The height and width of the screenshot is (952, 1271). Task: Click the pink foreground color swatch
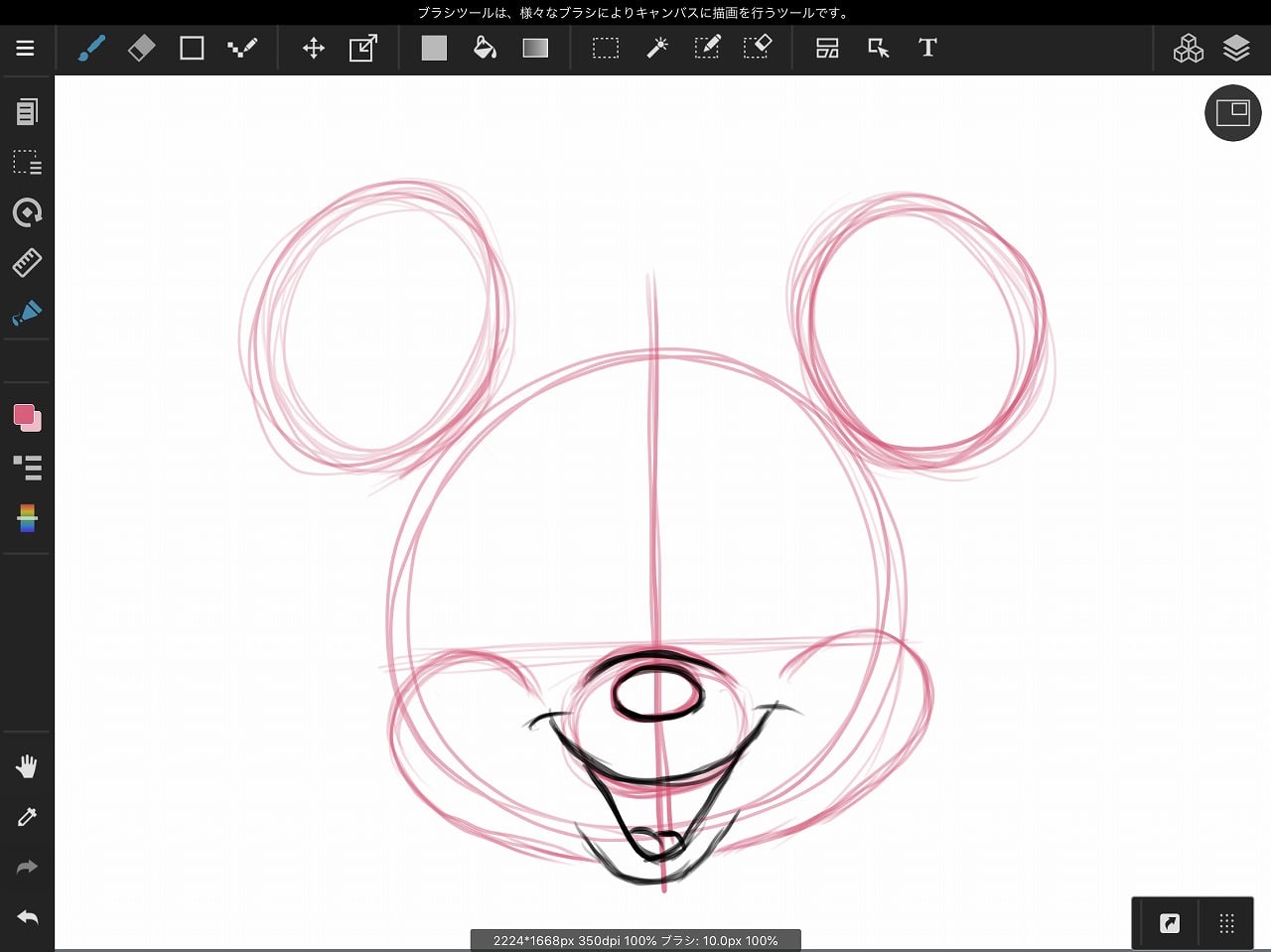(x=24, y=414)
